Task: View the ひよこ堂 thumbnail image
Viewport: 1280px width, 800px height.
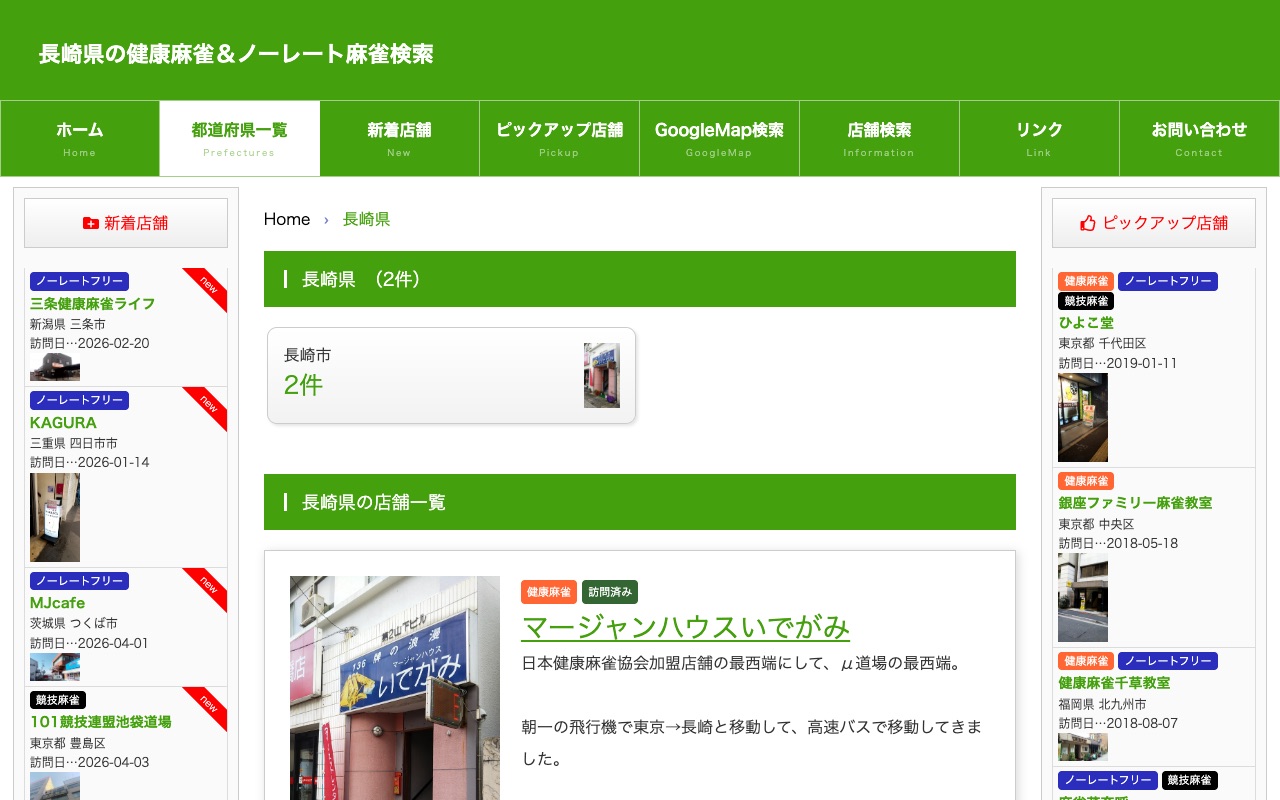Action: coord(1083,417)
